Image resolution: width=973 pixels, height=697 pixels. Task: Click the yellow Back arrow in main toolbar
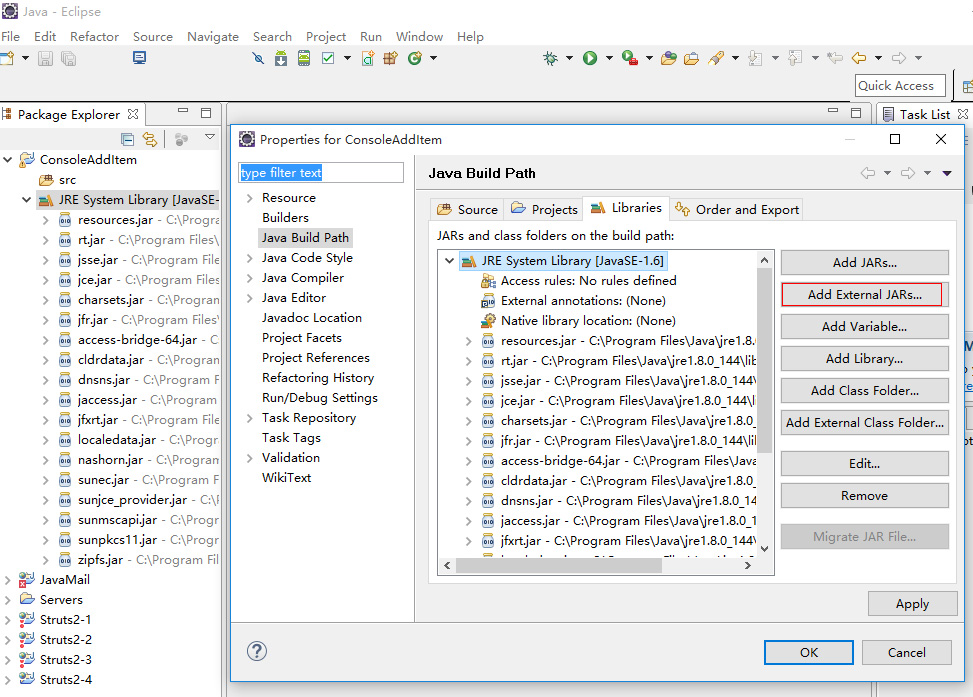pyautogui.click(x=859, y=58)
